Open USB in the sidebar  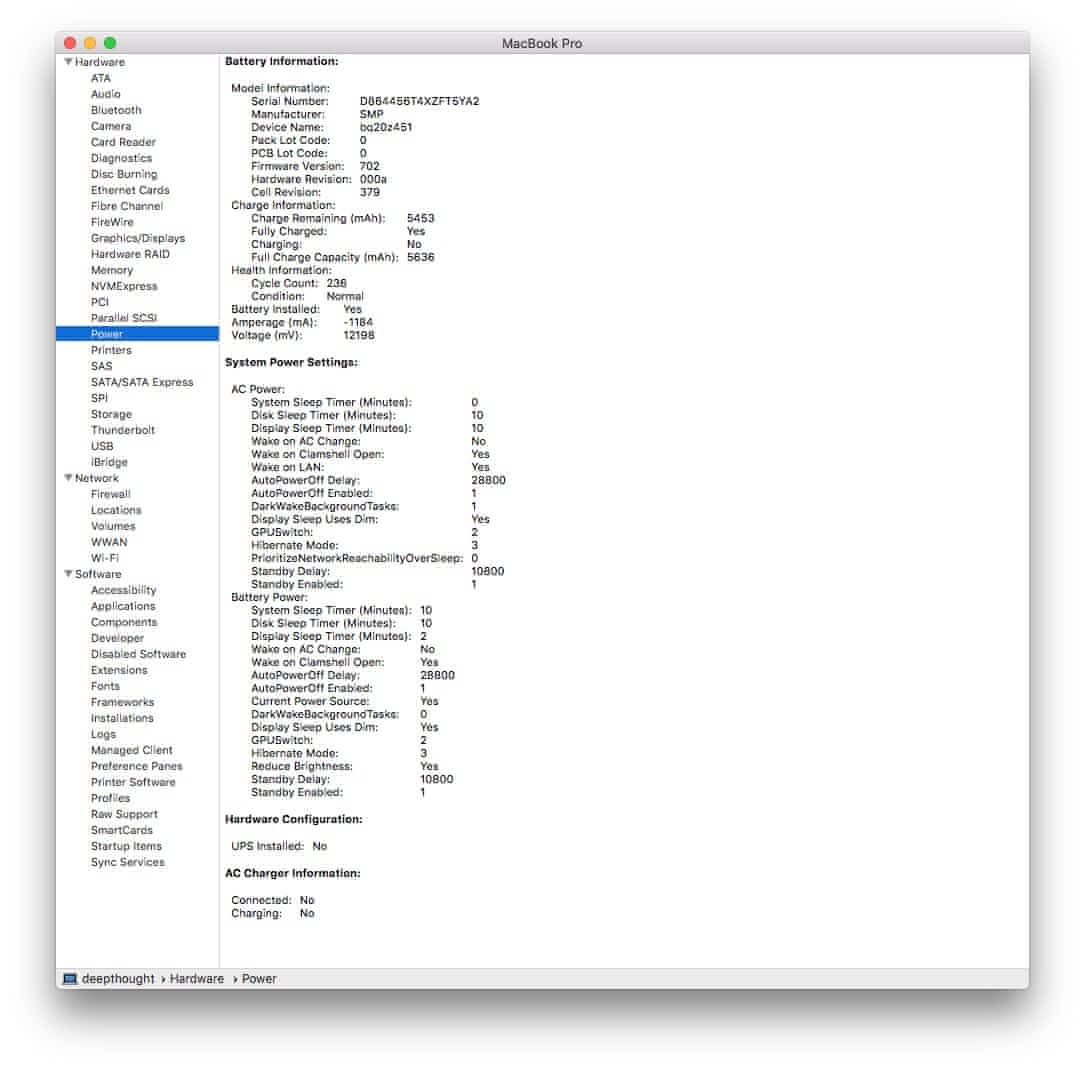click(102, 446)
